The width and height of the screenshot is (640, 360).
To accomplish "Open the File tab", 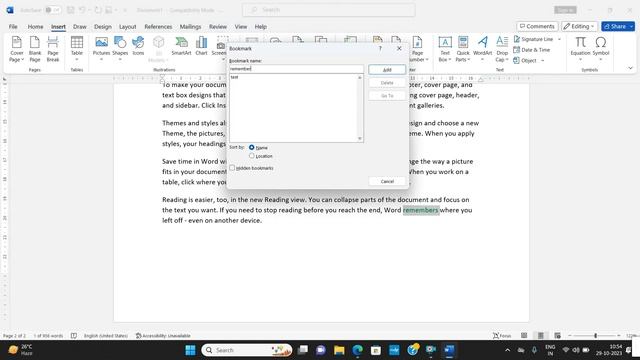I will tap(13, 27).
